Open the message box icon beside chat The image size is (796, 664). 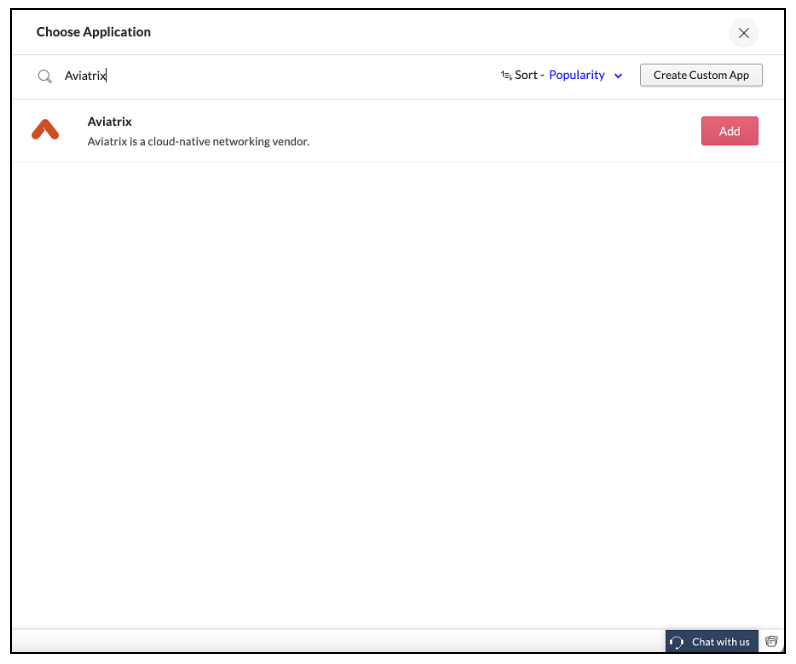point(771,642)
